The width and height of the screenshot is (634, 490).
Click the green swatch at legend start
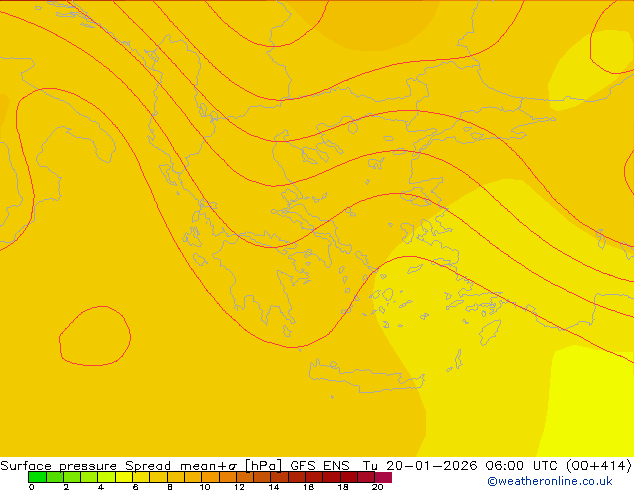click(x=36, y=477)
